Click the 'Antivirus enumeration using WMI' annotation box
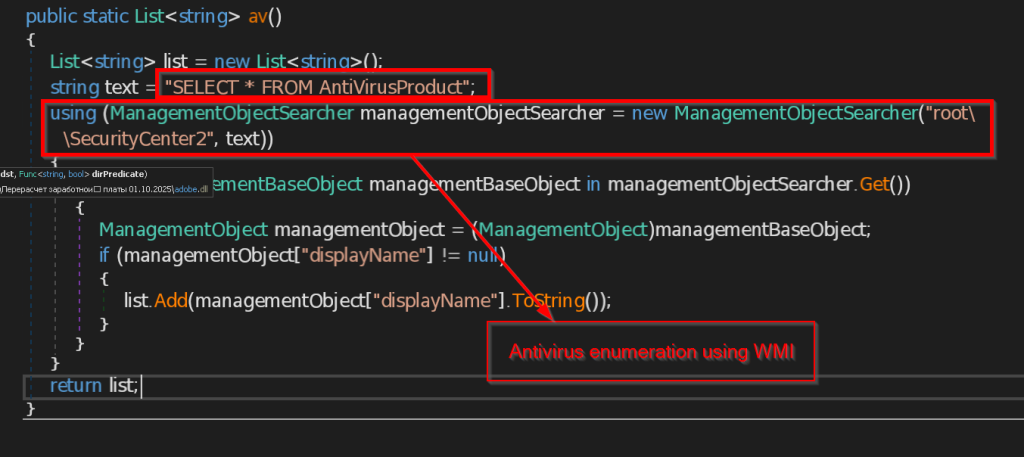The image size is (1024, 457). pos(652,352)
